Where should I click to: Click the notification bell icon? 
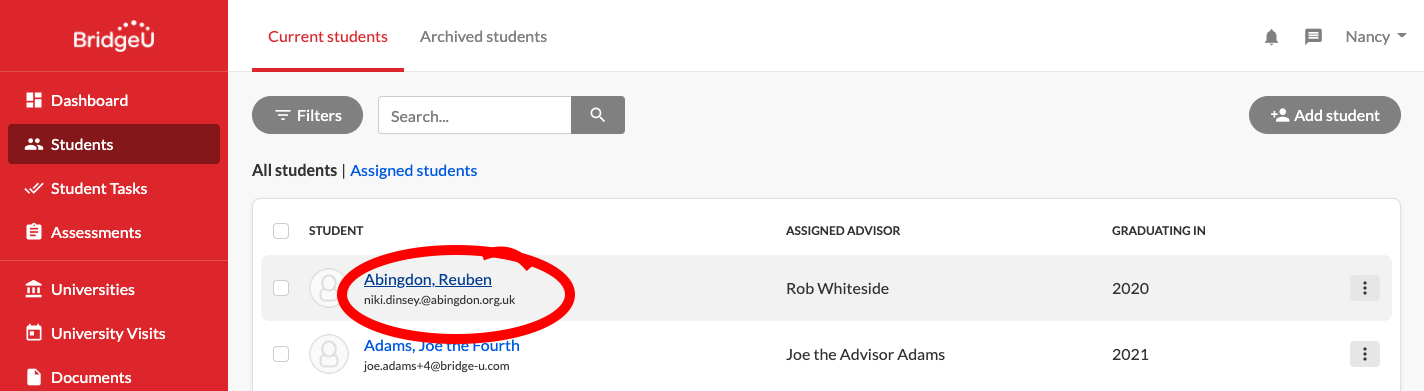(1271, 37)
